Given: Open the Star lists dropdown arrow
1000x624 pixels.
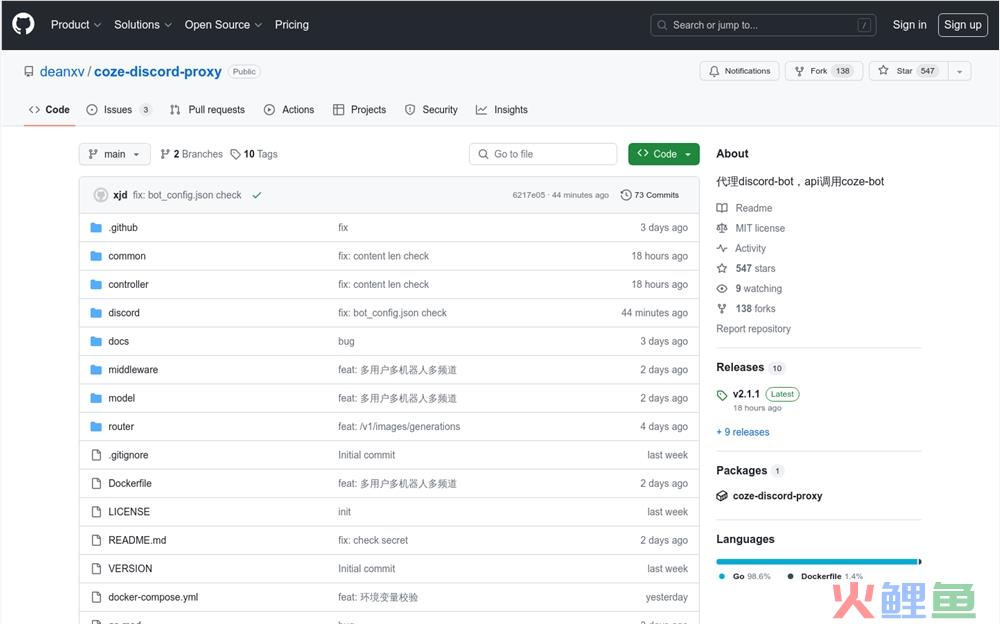Looking at the screenshot, I should coord(959,71).
